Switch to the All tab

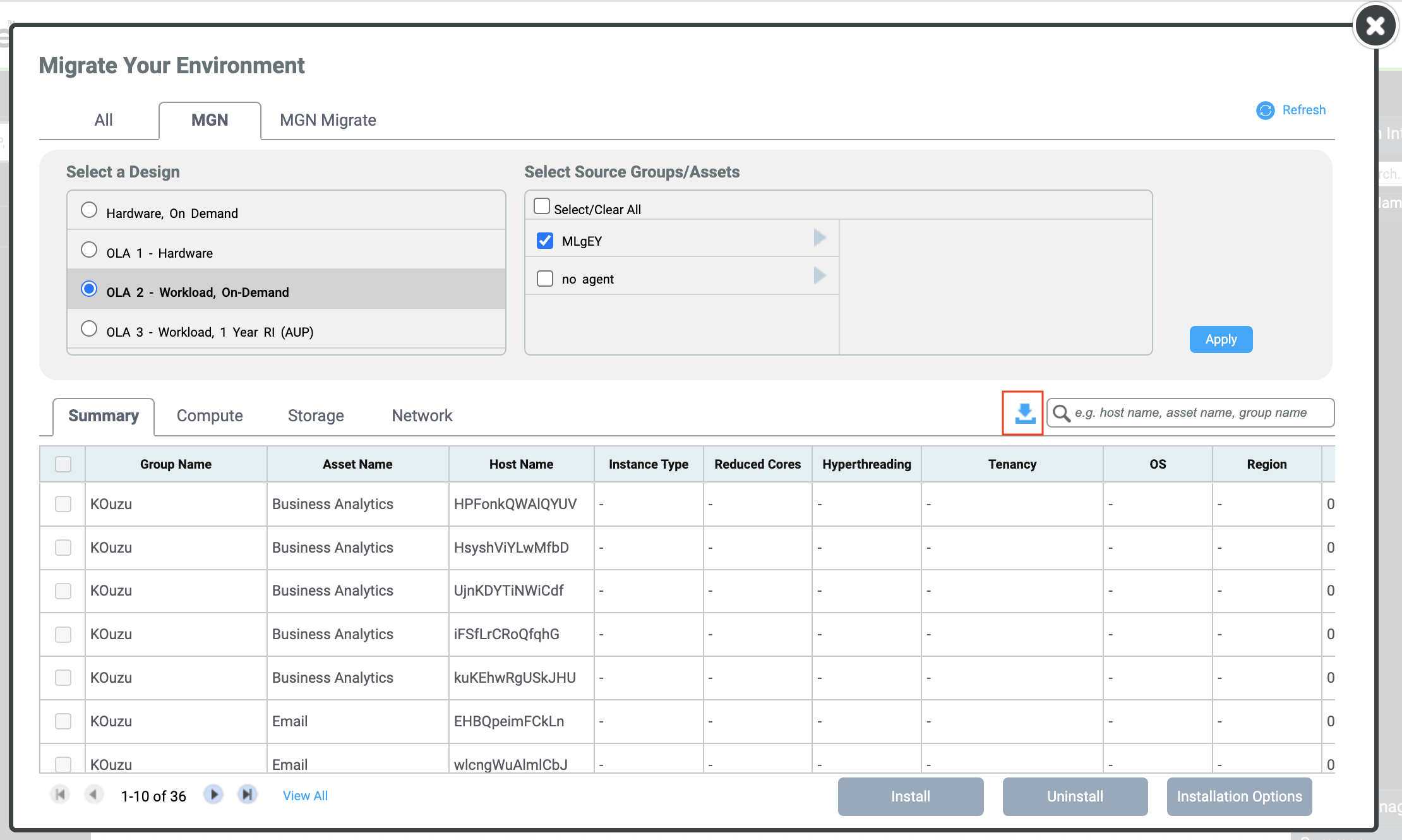tap(104, 120)
